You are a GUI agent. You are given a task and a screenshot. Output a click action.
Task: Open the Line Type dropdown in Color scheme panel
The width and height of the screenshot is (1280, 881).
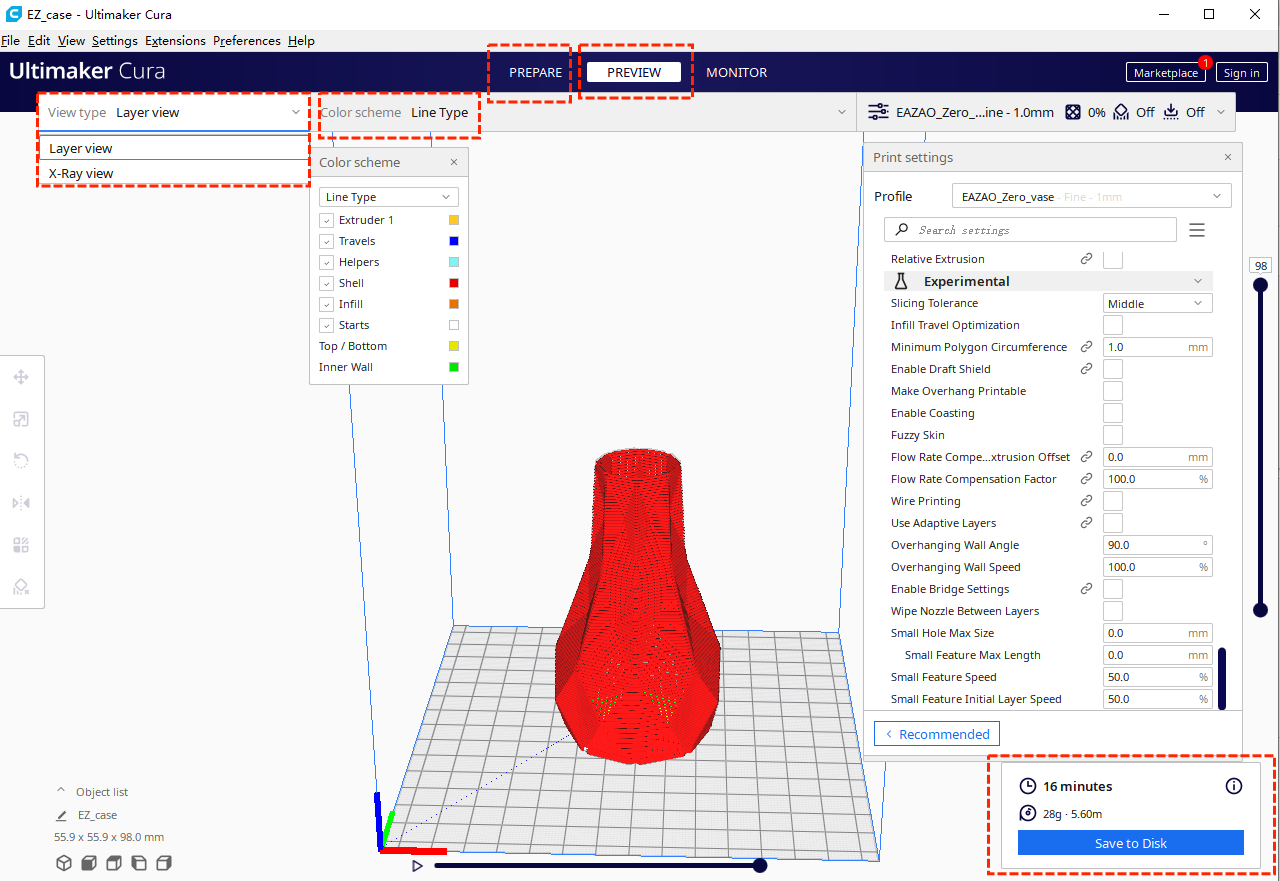(x=389, y=197)
